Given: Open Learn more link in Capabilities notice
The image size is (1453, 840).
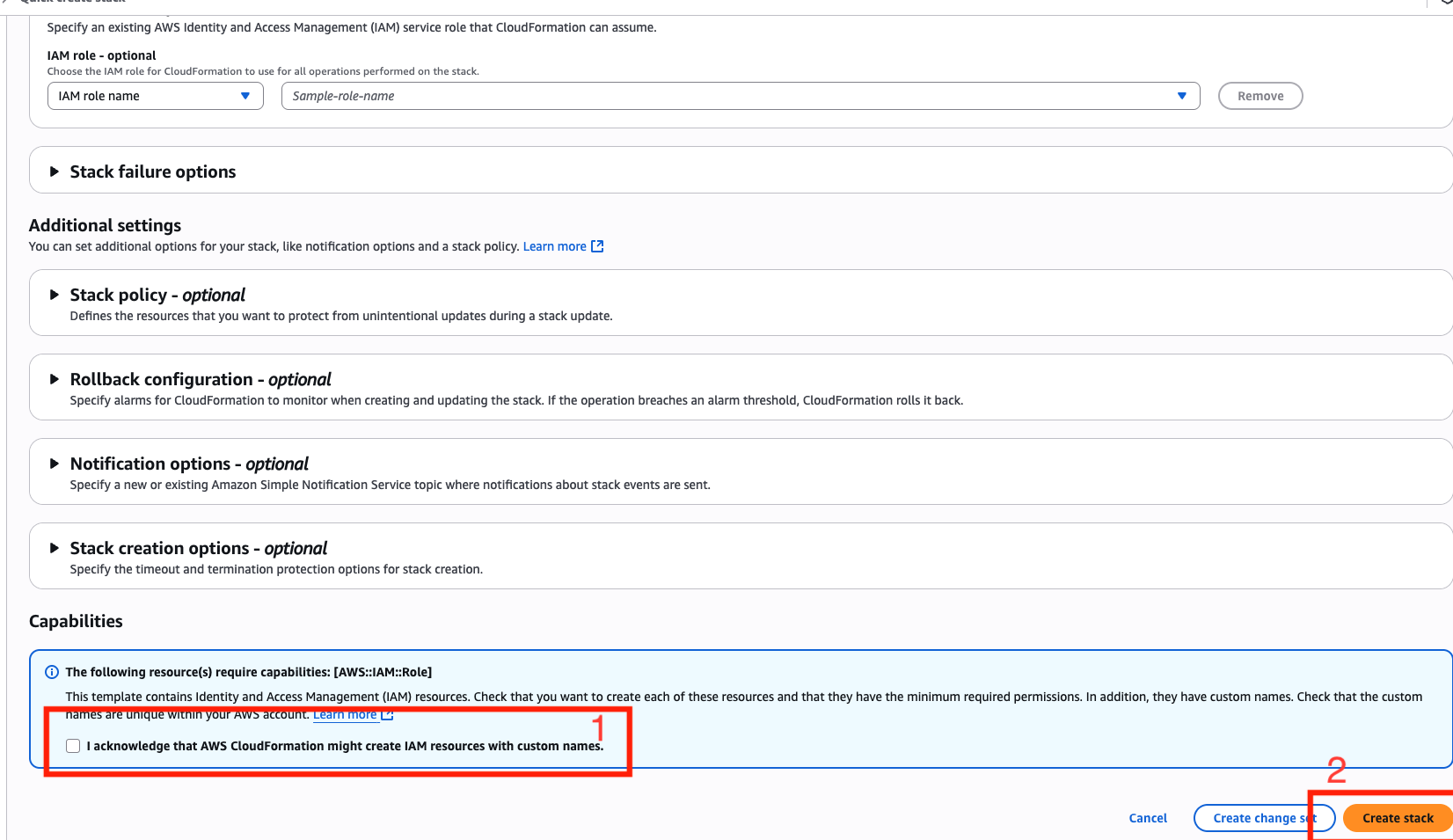Looking at the screenshot, I should coord(345,715).
